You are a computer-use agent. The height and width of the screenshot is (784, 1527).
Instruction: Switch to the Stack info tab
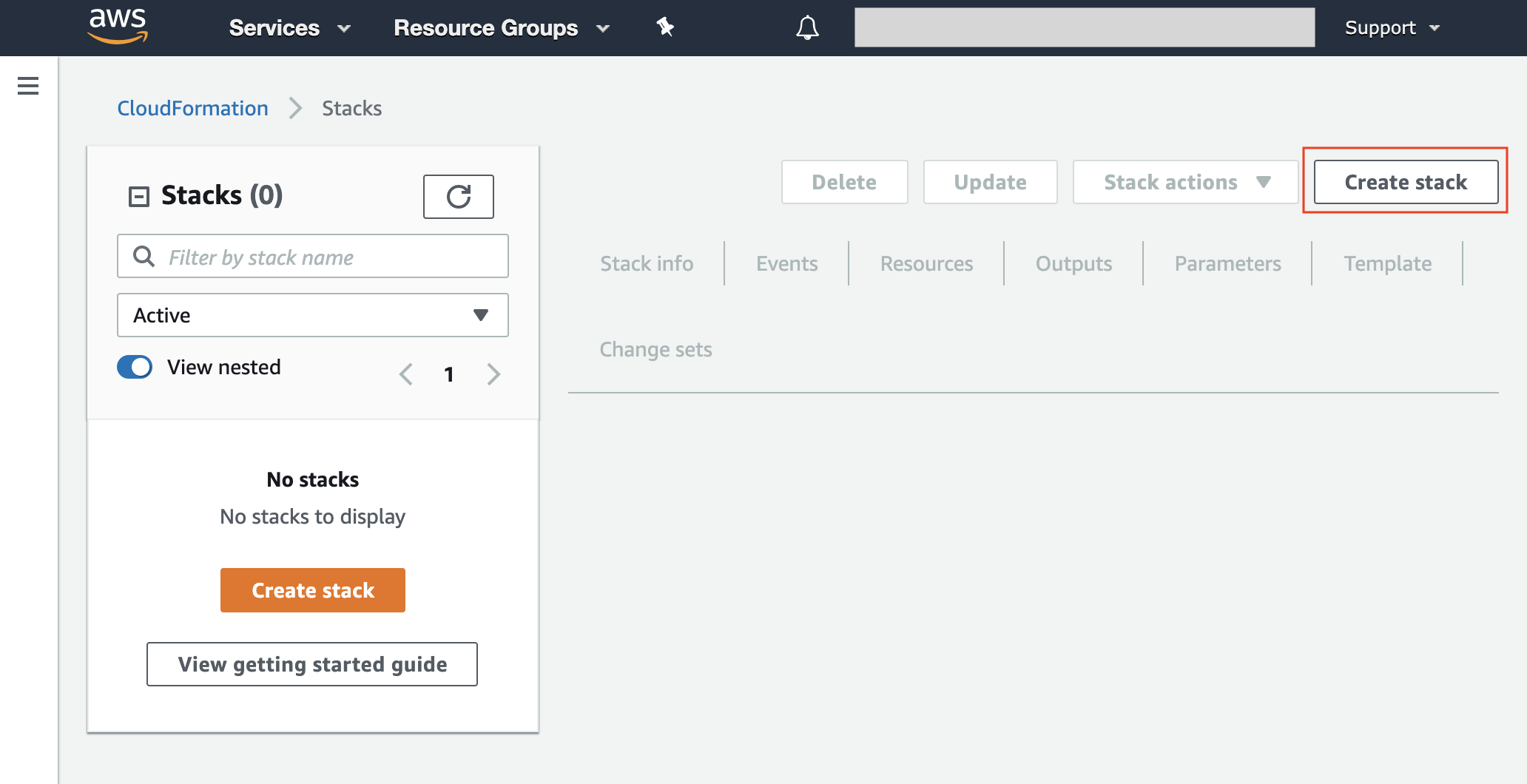tap(647, 263)
